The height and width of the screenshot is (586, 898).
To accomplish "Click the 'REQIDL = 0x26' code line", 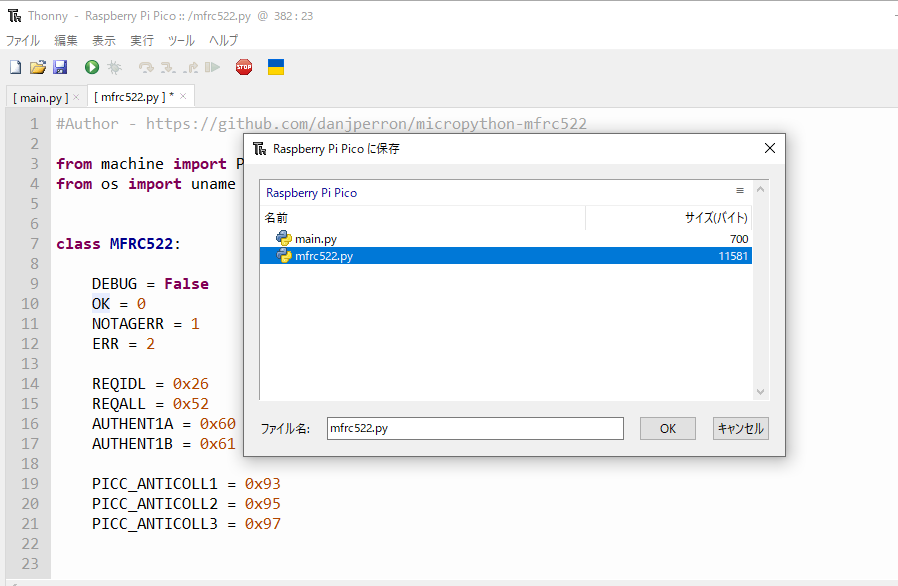I will click(x=150, y=384).
